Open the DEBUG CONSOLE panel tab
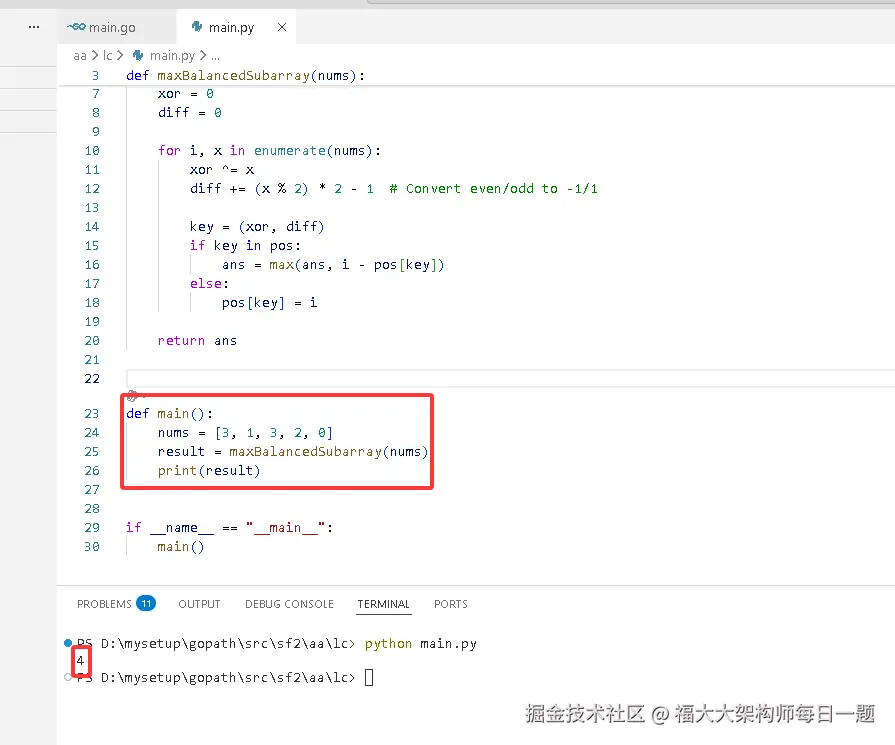The image size is (895, 745). pyautogui.click(x=289, y=604)
